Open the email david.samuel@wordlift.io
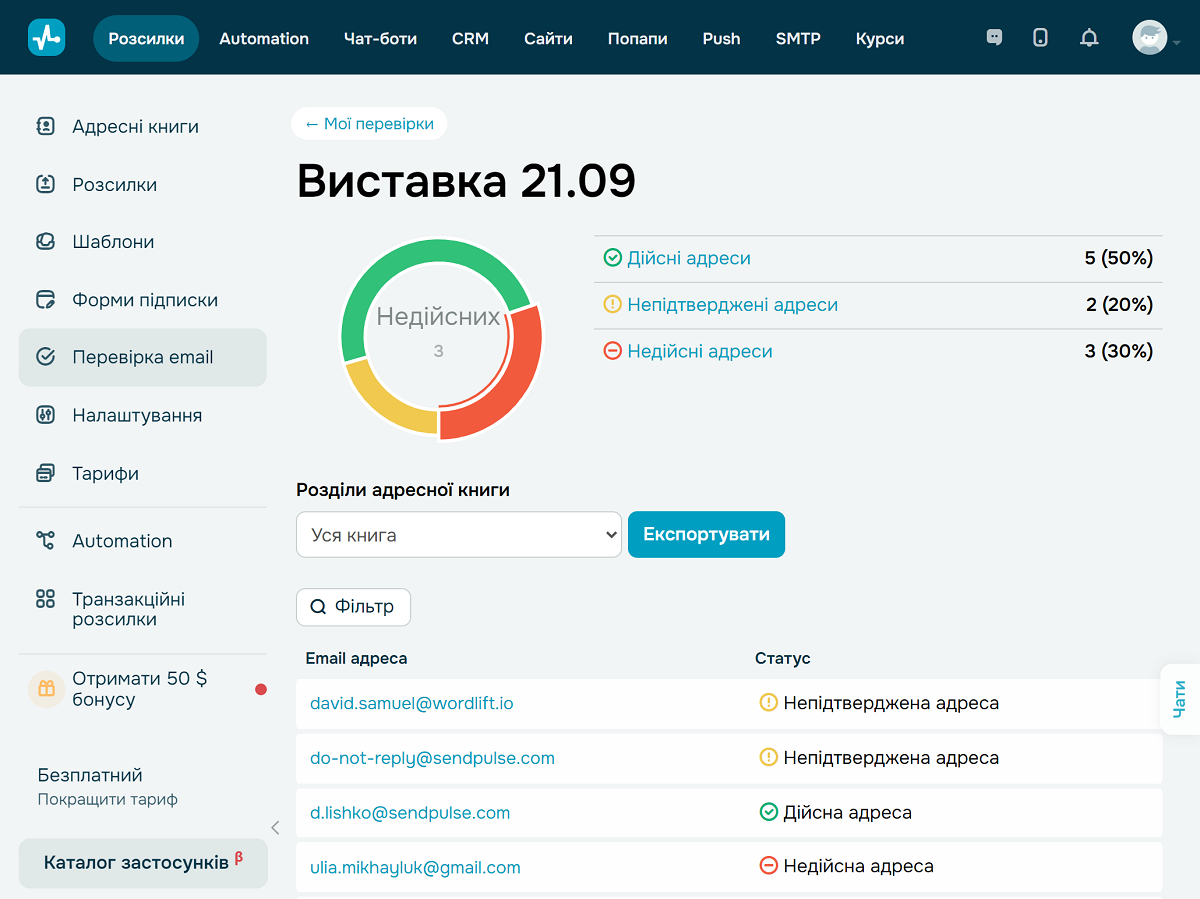 click(411, 703)
